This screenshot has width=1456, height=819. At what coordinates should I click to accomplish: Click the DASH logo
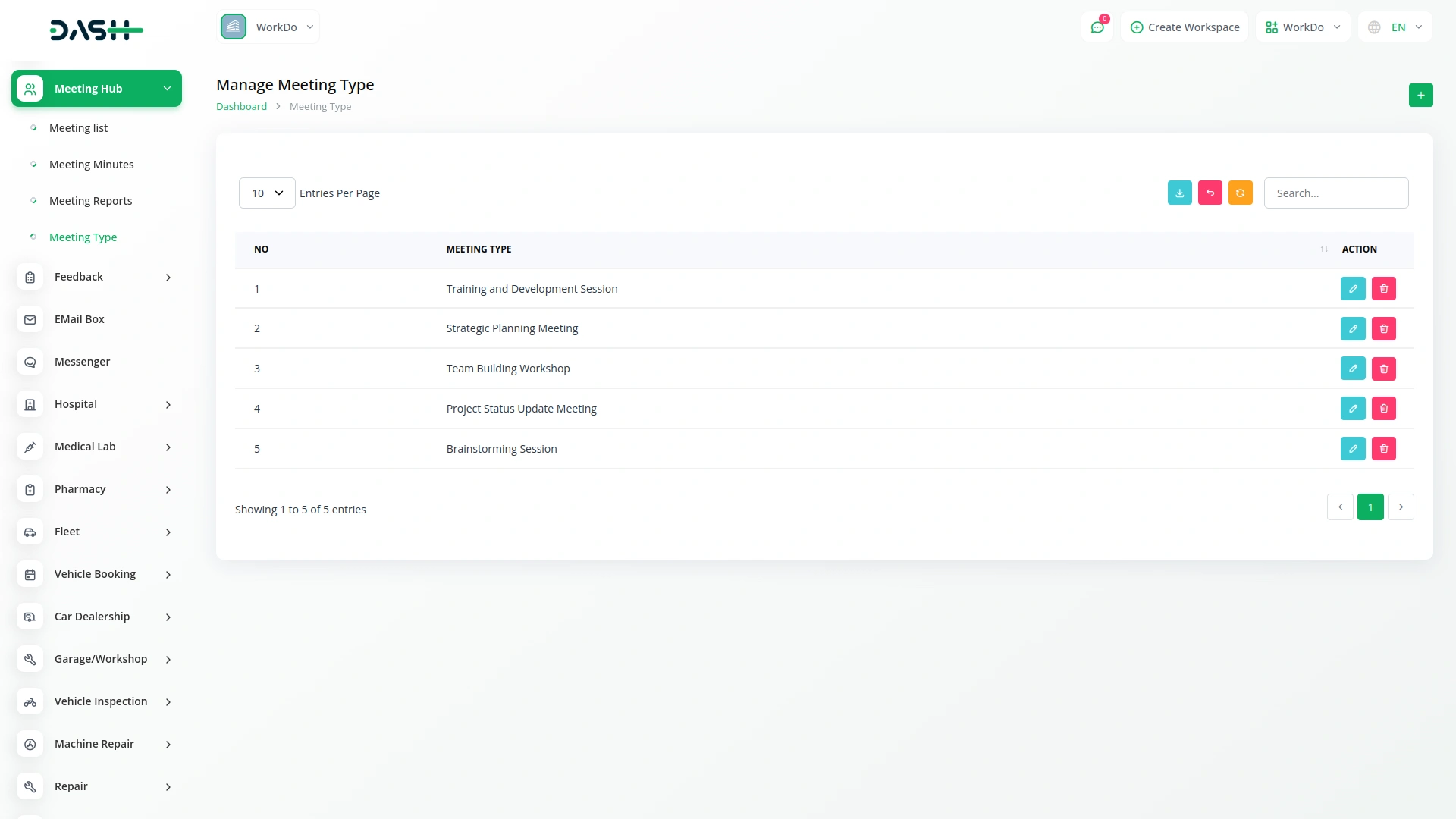(96, 30)
